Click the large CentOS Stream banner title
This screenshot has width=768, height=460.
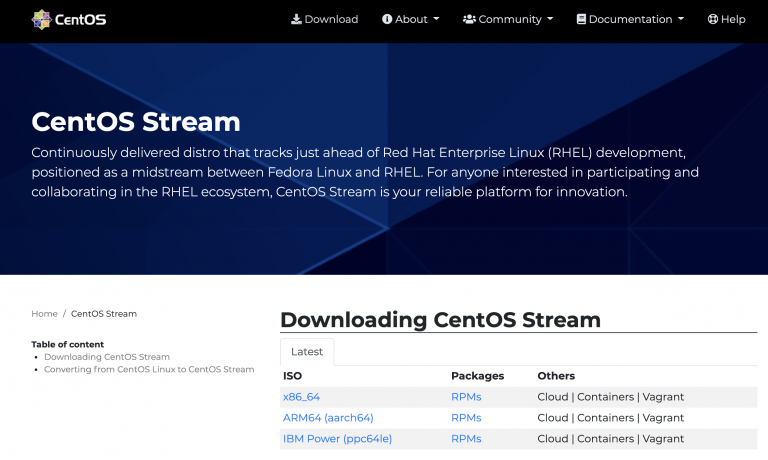coord(136,121)
